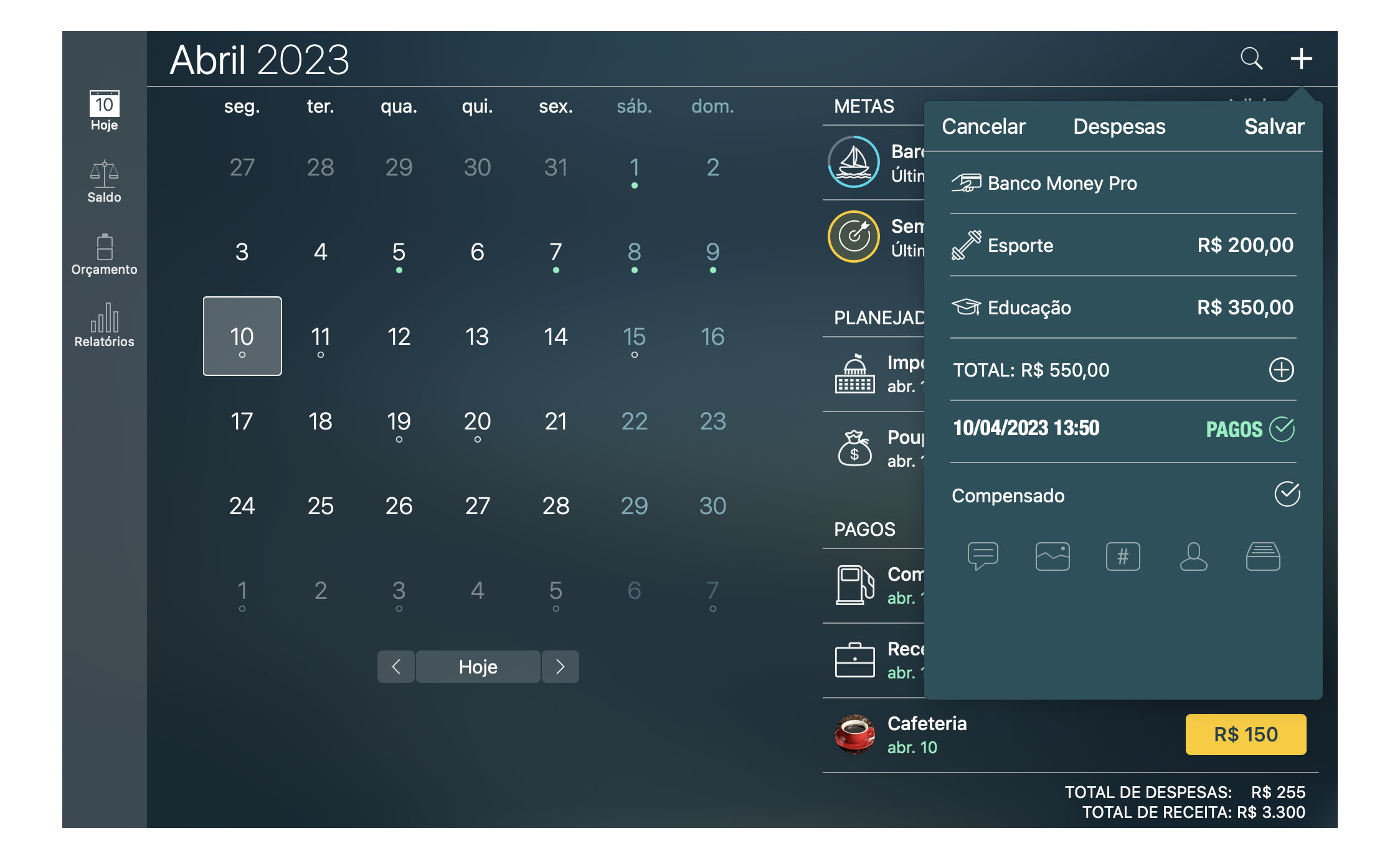Click the TOTAL DE DESPESAS: R$ 255 text
1400x859 pixels.
point(1185,792)
